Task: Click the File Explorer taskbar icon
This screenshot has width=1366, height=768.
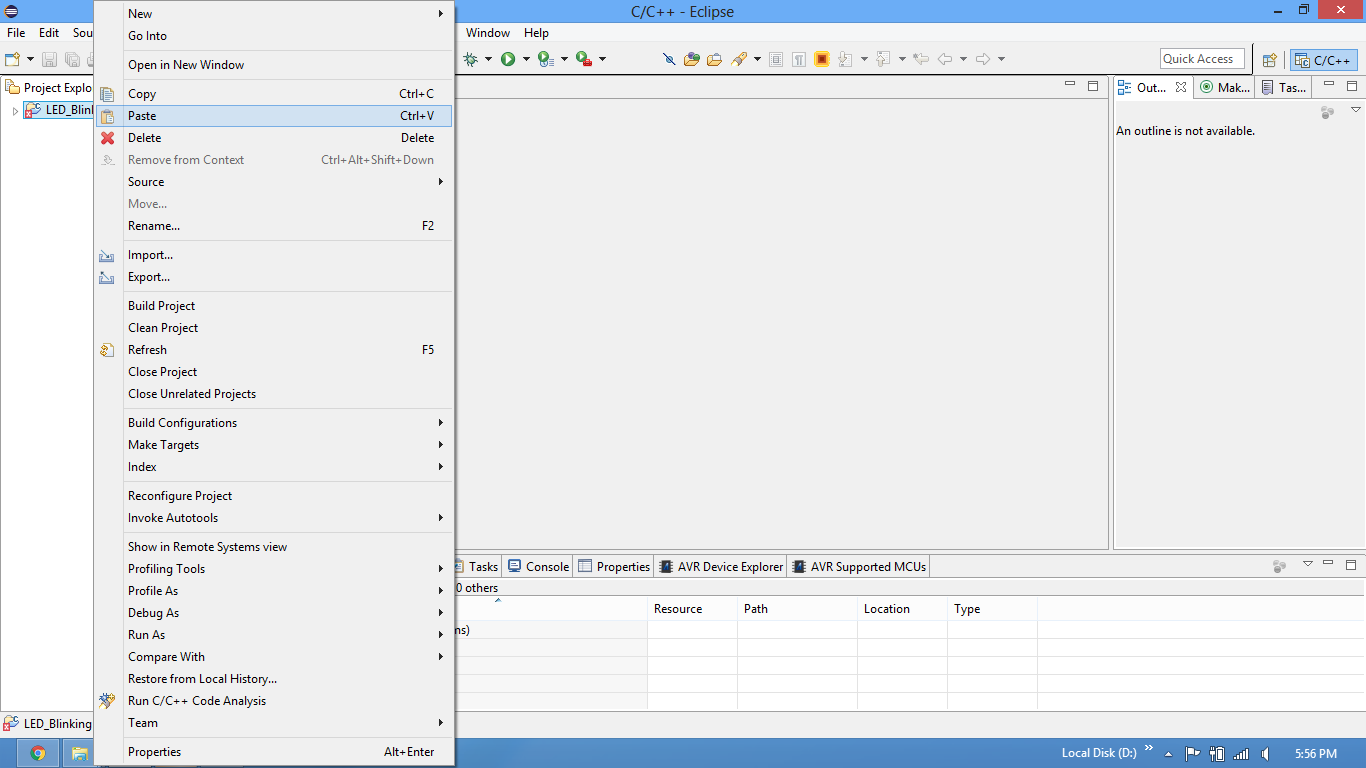Action: 79,753
